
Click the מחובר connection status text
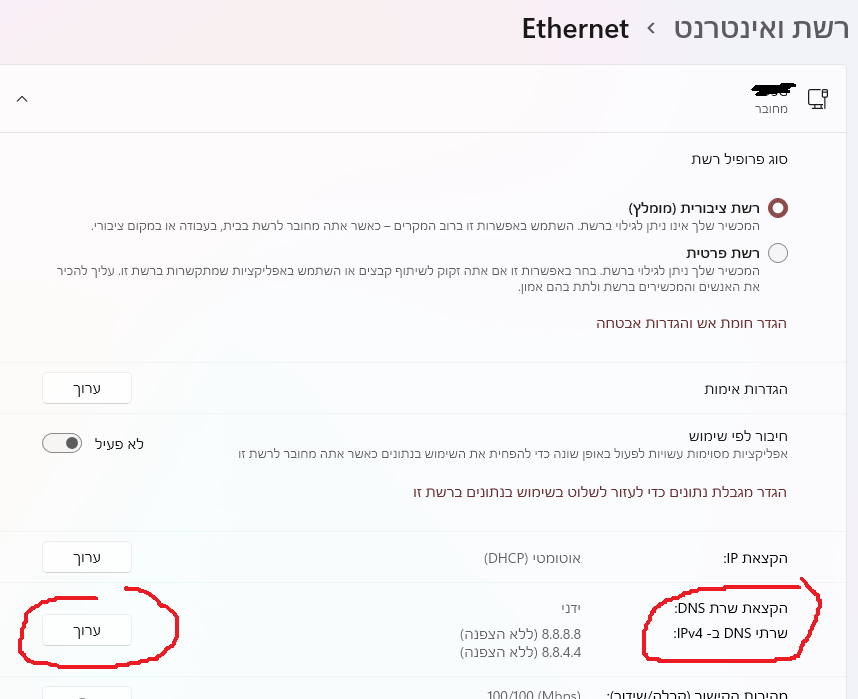click(771, 108)
